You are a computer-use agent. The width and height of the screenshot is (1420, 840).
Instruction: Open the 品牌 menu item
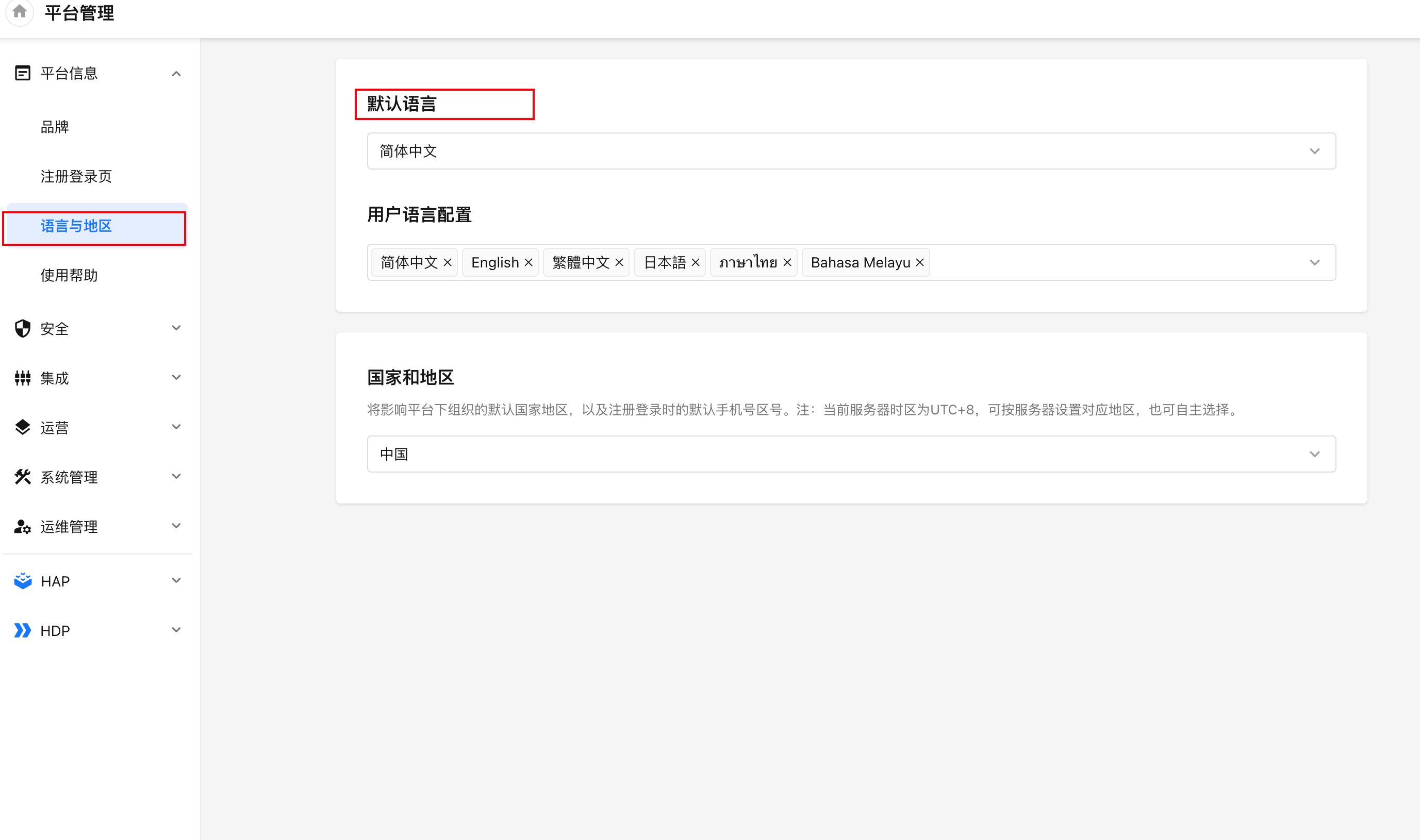97,127
